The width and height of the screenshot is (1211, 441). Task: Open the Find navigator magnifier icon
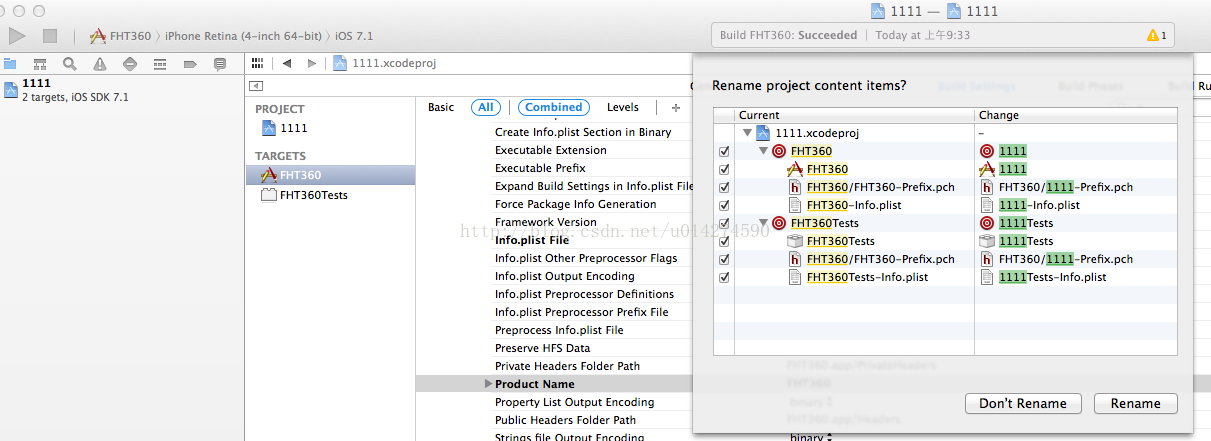[x=70, y=64]
